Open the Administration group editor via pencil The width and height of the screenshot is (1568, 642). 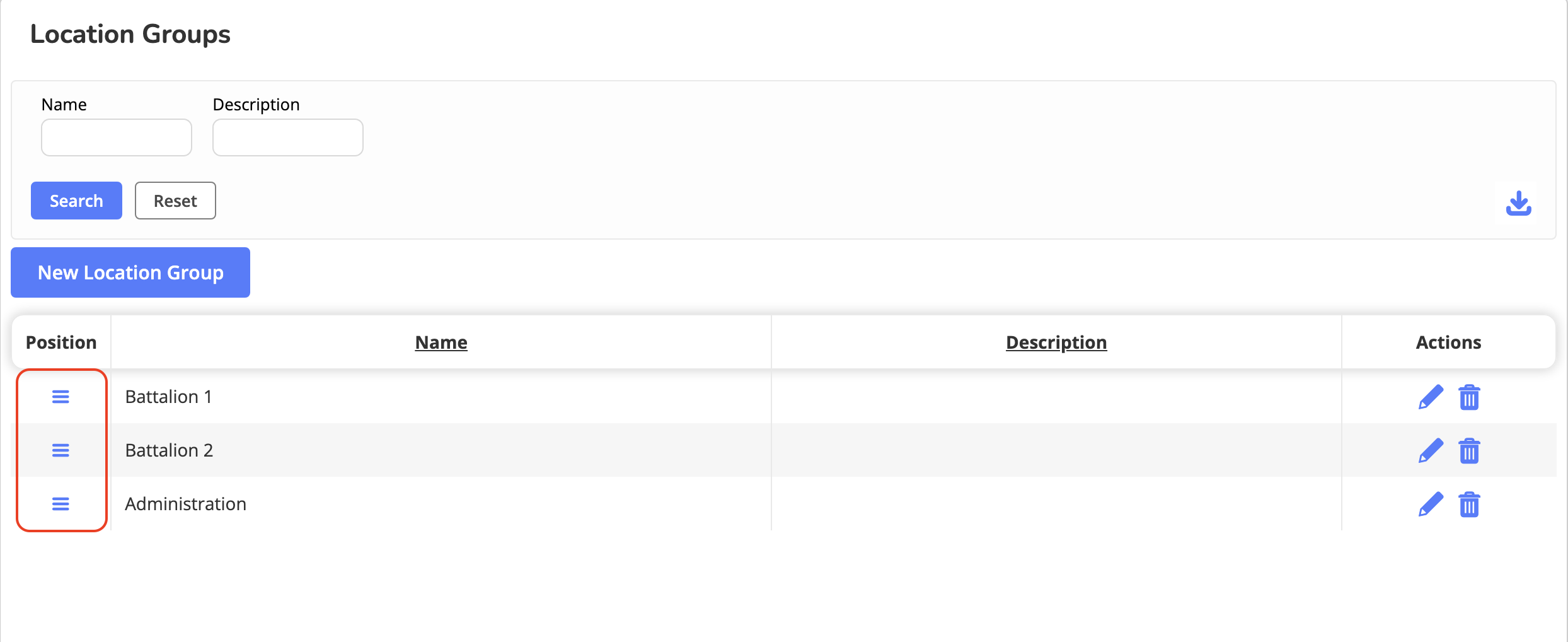pyautogui.click(x=1431, y=505)
